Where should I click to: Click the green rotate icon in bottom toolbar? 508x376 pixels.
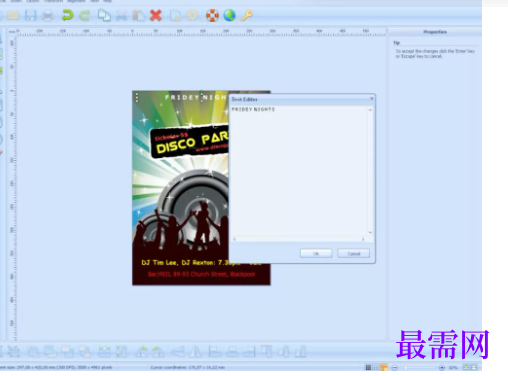pyautogui.click(x=142, y=352)
